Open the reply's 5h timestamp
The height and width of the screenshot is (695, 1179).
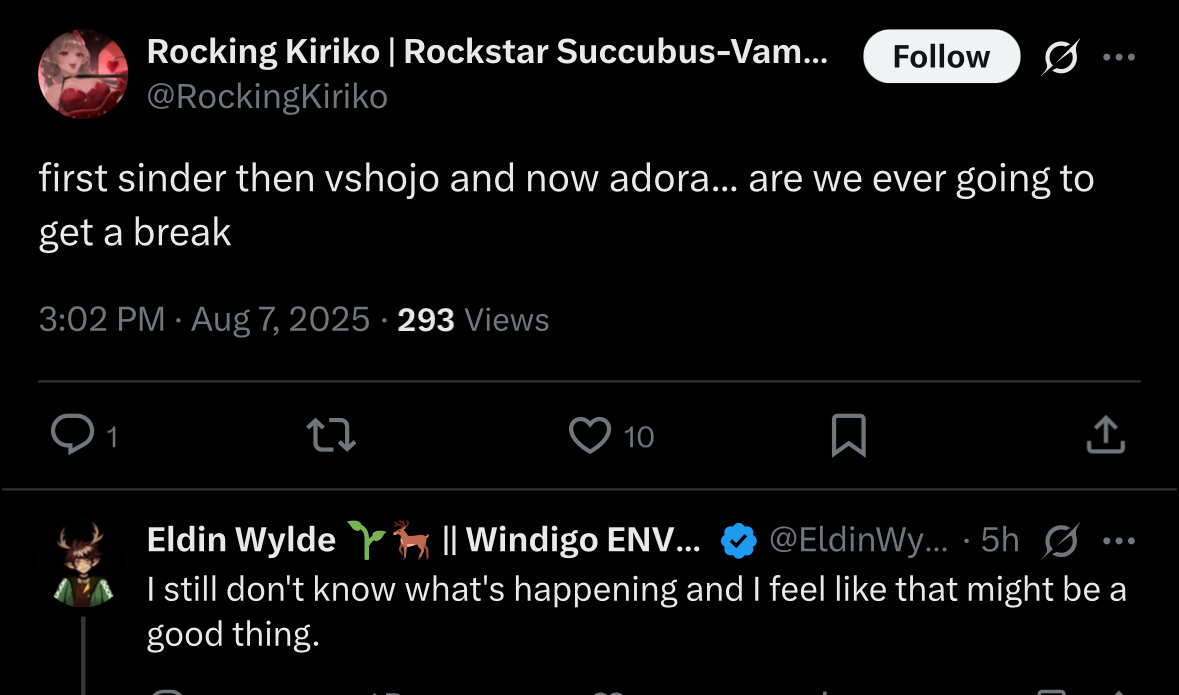[x=999, y=541]
